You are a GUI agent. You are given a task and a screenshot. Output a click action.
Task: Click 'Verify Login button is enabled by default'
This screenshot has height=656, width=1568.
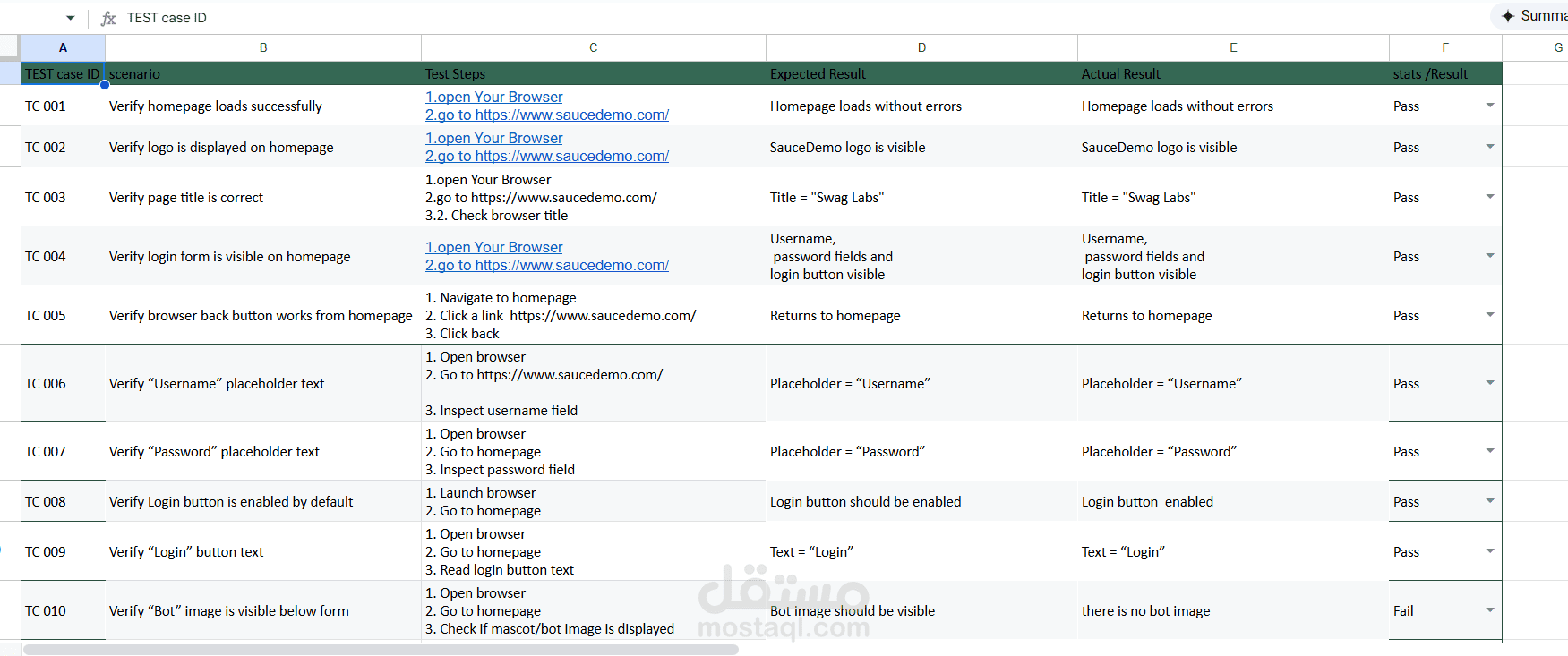[263, 501]
